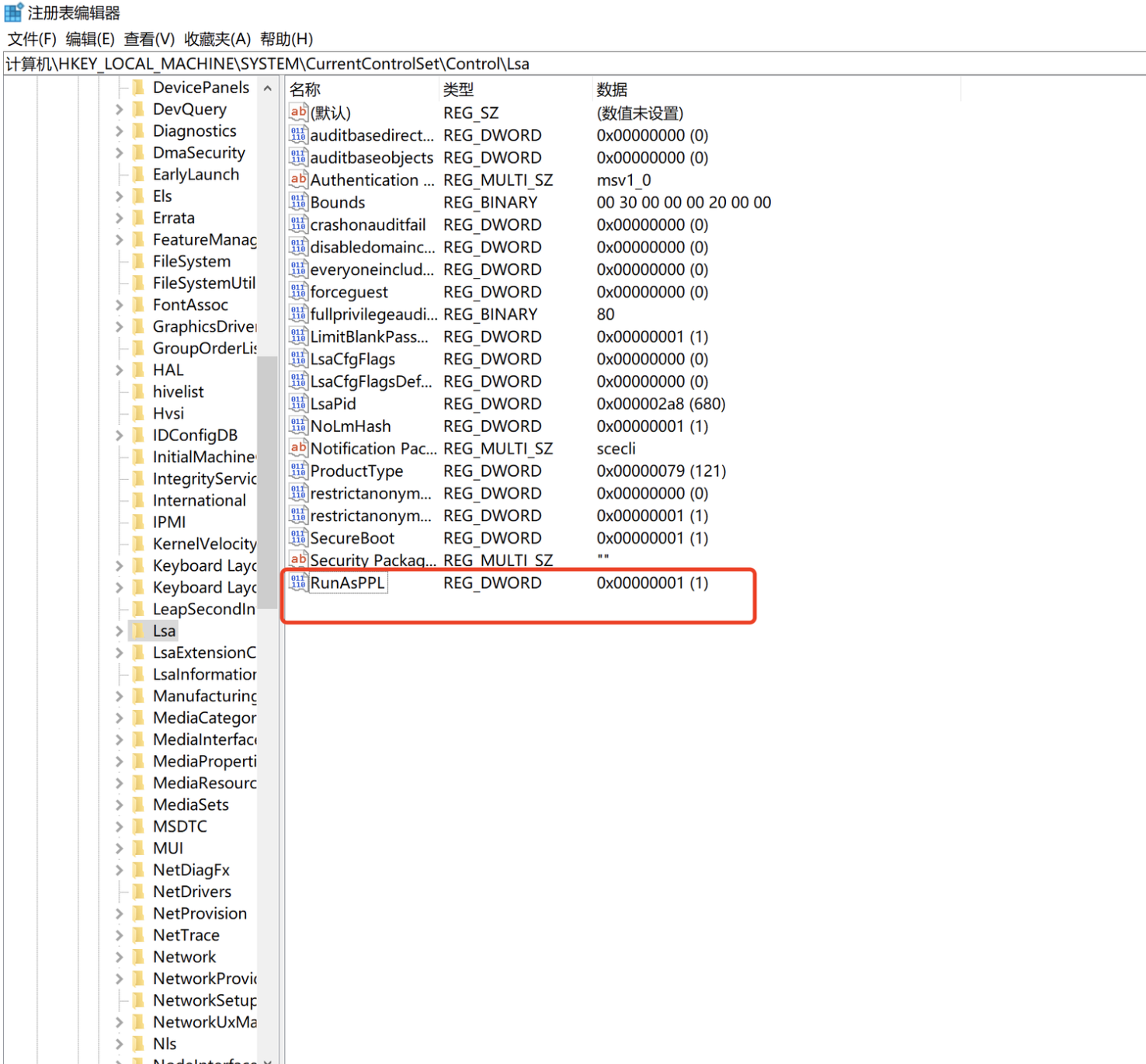Click the ab icon beside (默认) value
This screenshot has width=1146, height=1064.
tap(298, 112)
